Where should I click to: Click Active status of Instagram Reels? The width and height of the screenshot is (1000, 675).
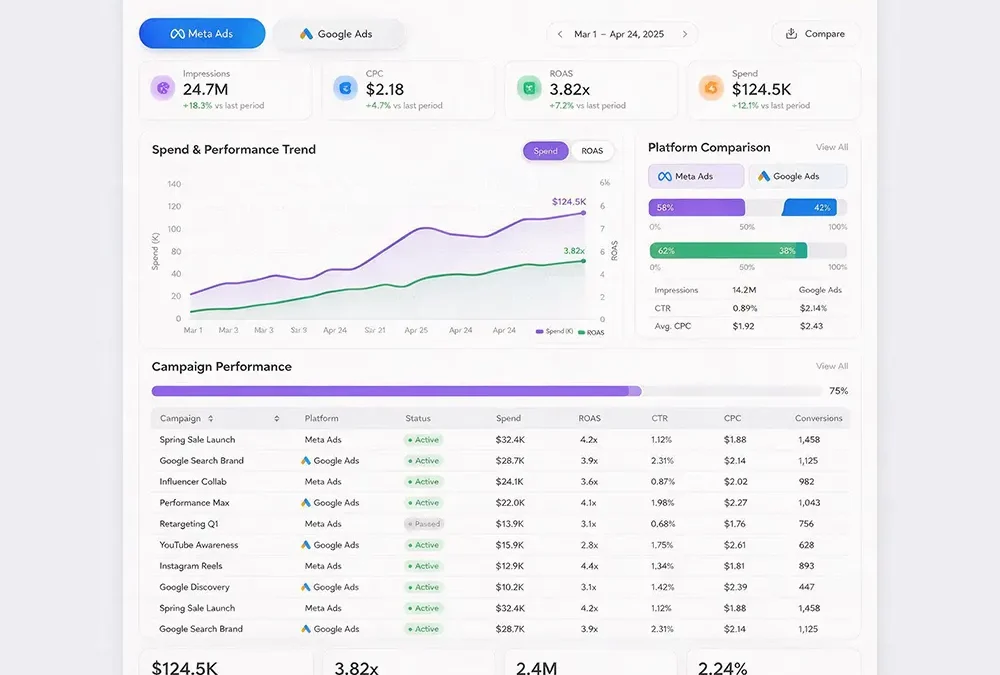(424, 566)
